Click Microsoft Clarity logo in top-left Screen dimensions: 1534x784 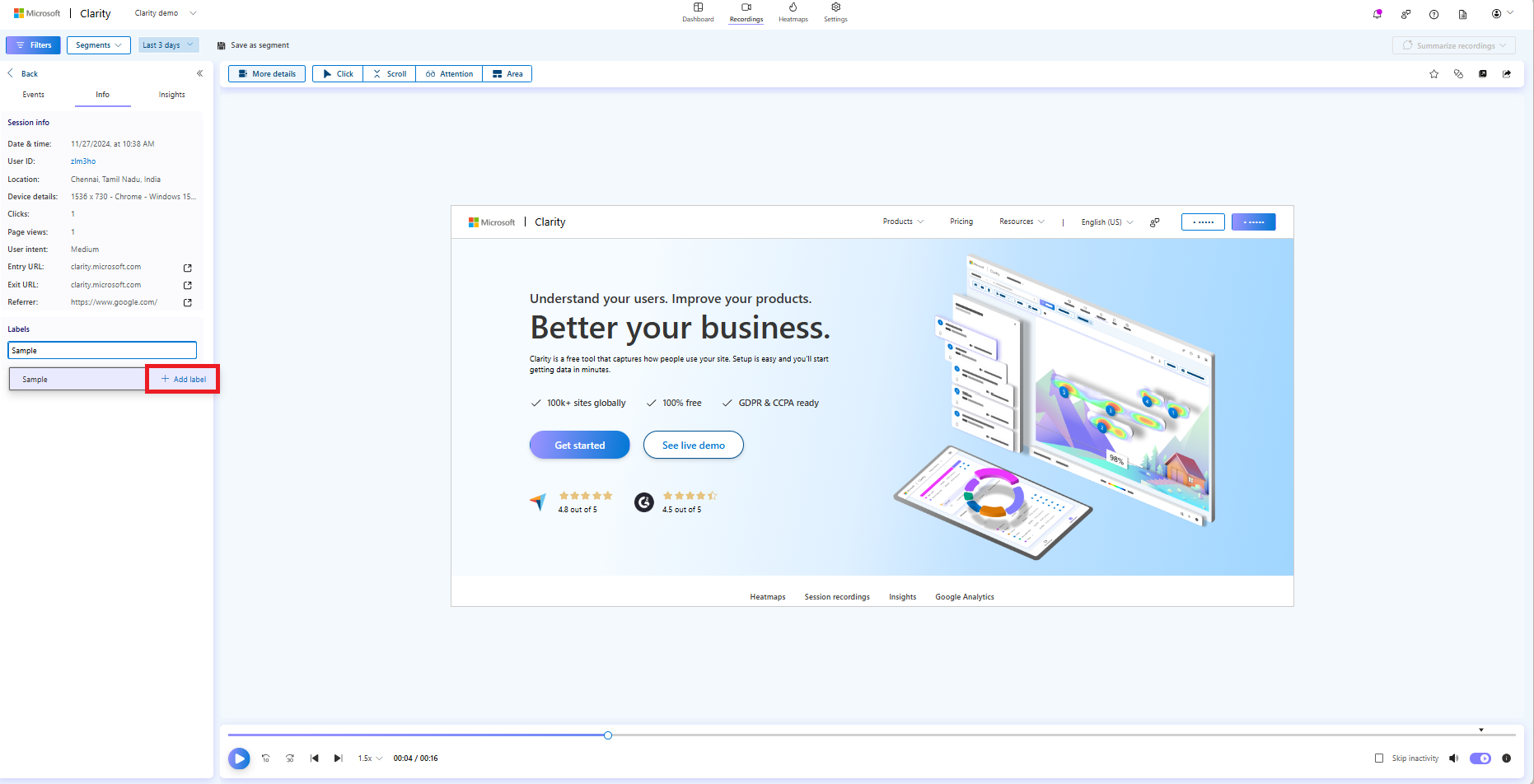(62, 13)
